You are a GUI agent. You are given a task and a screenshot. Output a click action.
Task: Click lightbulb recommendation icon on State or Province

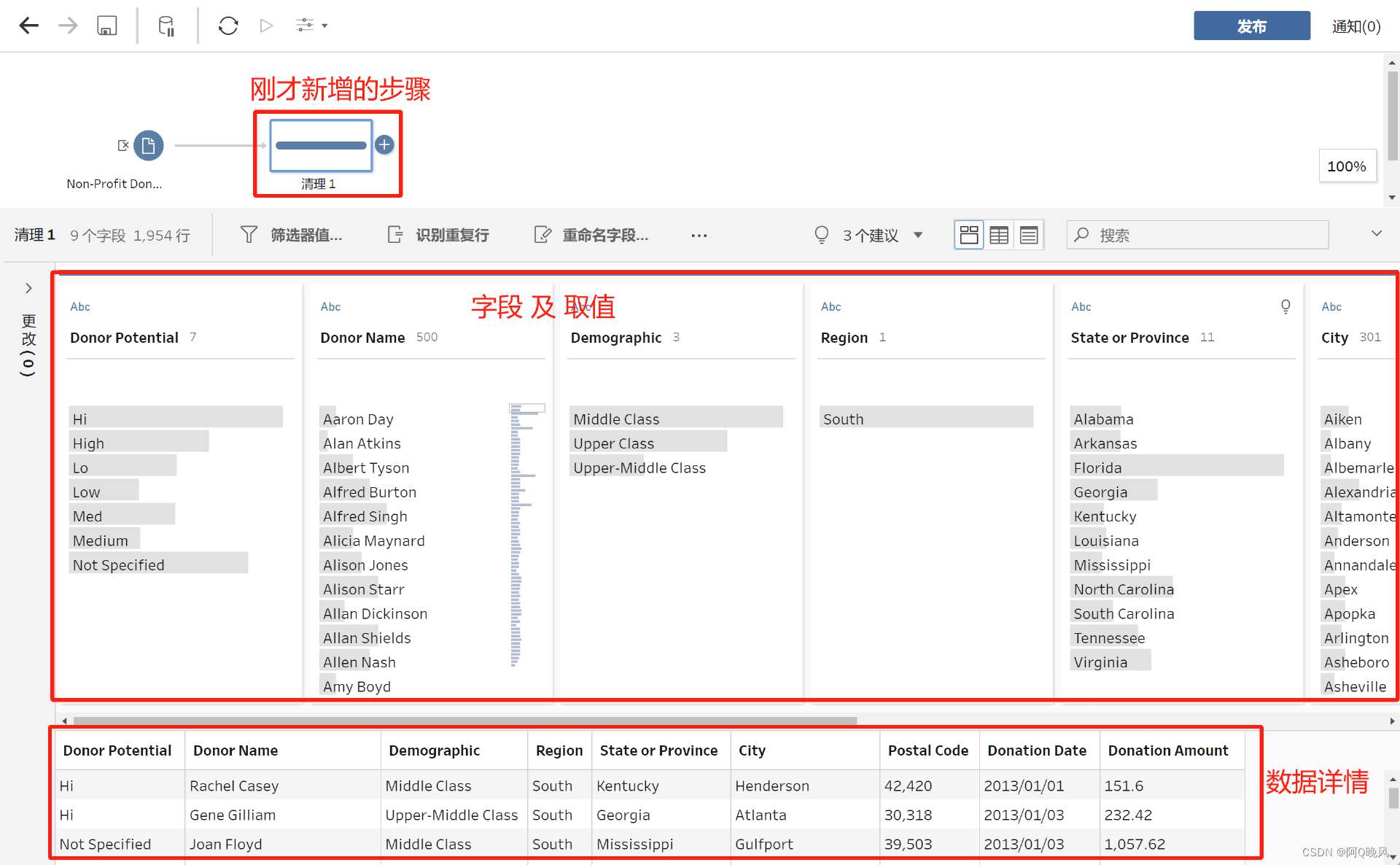[1286, 306]
